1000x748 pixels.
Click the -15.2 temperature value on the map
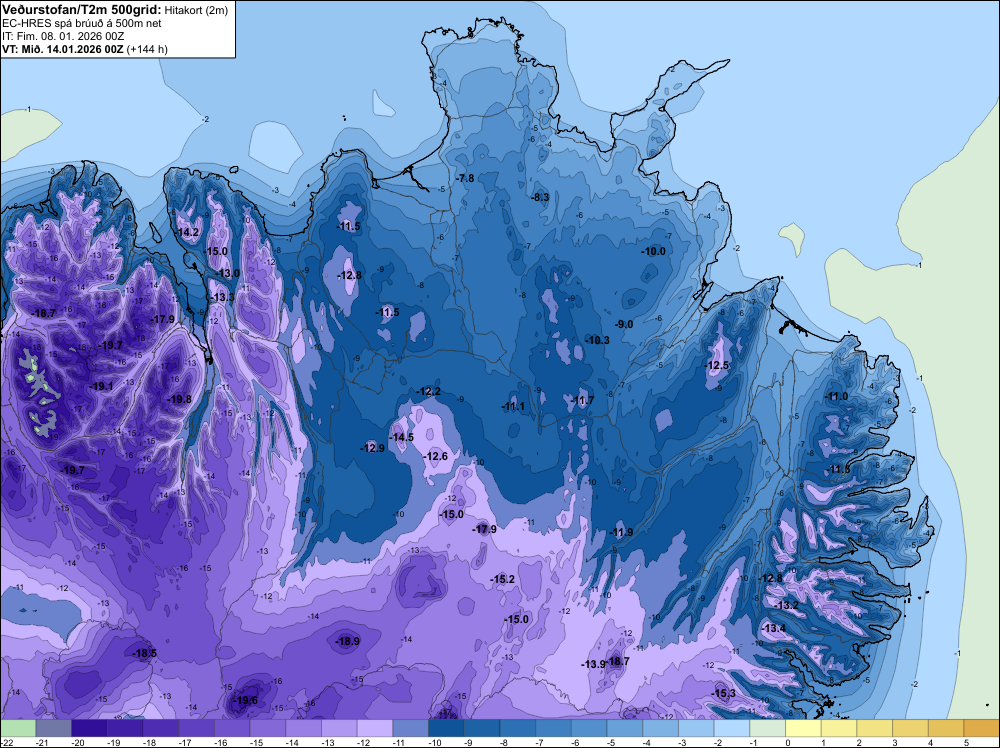502,579
